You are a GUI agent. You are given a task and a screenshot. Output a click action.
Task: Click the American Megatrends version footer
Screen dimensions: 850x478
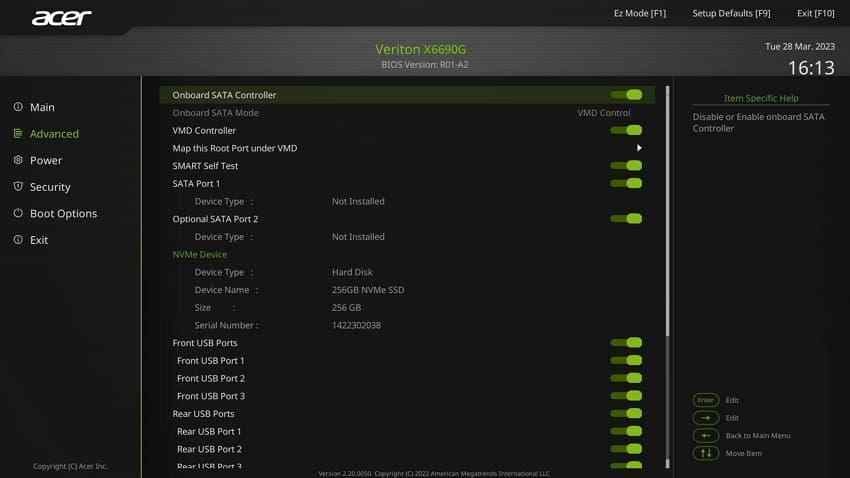pyautogui.click(x=434, y=474)
